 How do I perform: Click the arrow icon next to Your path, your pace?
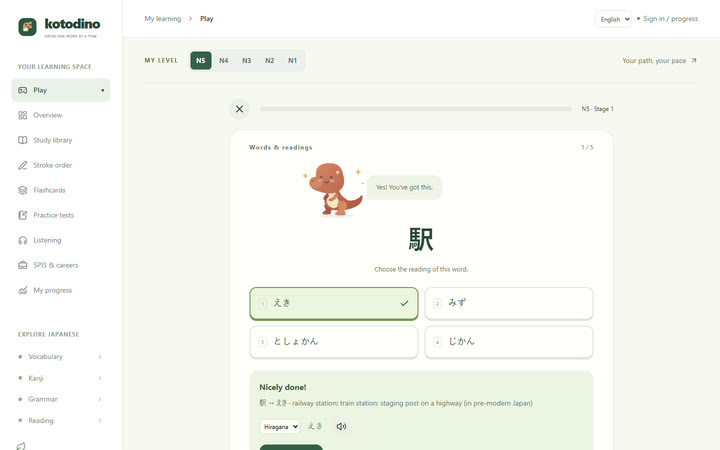[x=694, y=60]
